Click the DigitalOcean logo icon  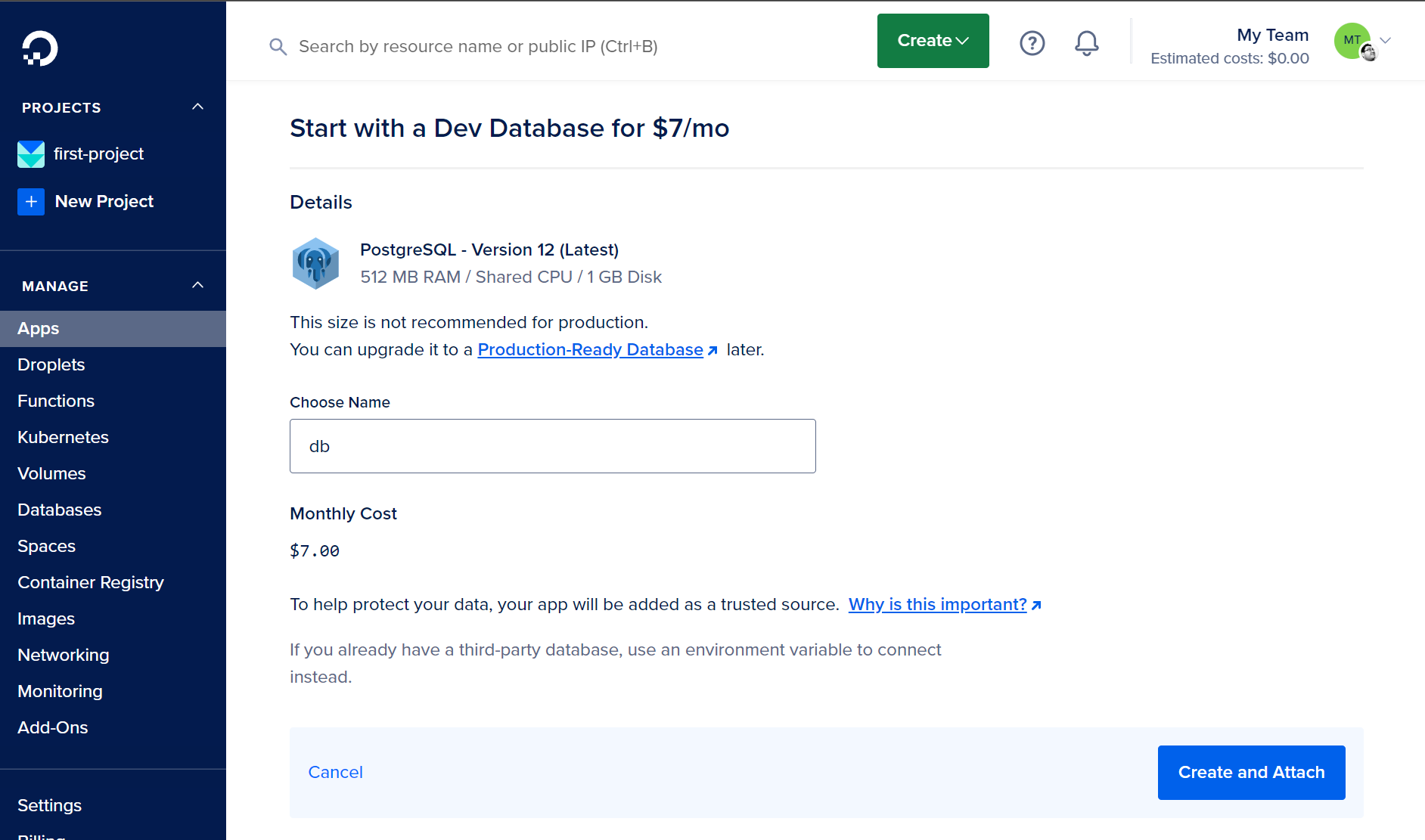click(39, 48)
